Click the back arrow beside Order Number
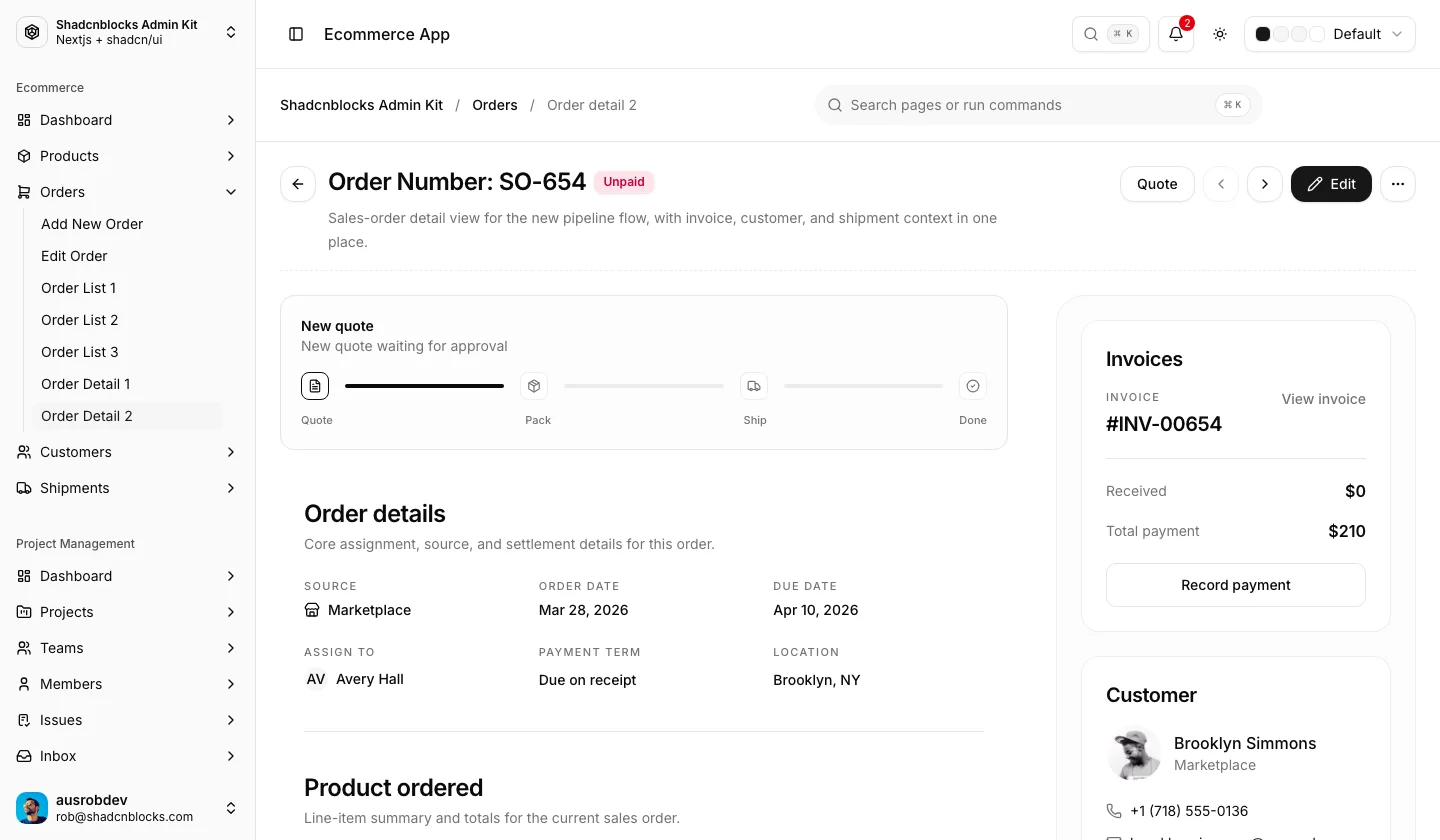This screenshot has height=840, width=1440. pos(298,184)
